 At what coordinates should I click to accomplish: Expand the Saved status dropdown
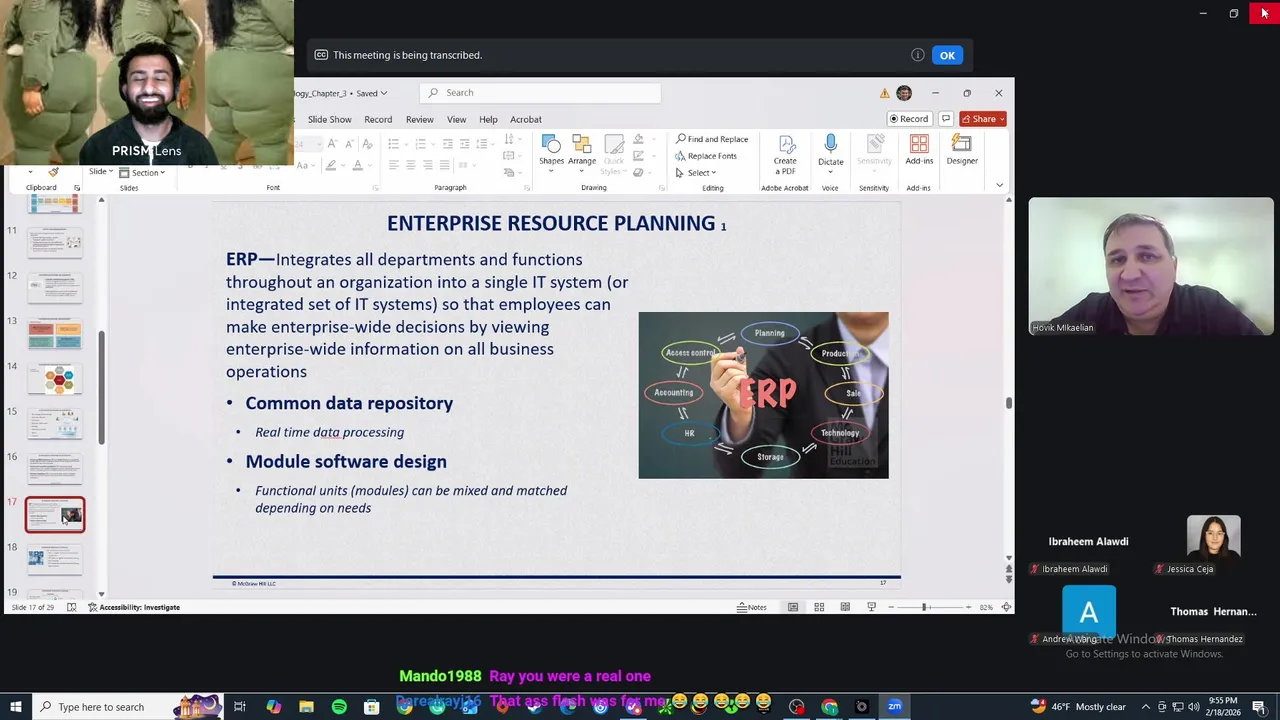tap(371, 93)
